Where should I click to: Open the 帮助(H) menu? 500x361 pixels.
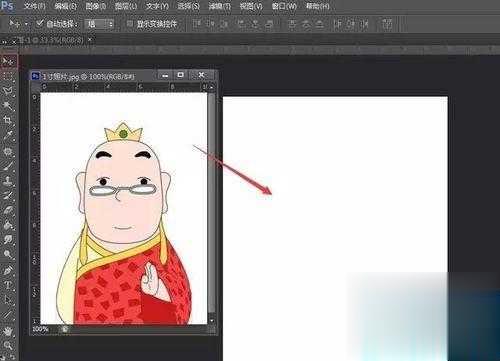pyautogui.click(x=318, y=6)
